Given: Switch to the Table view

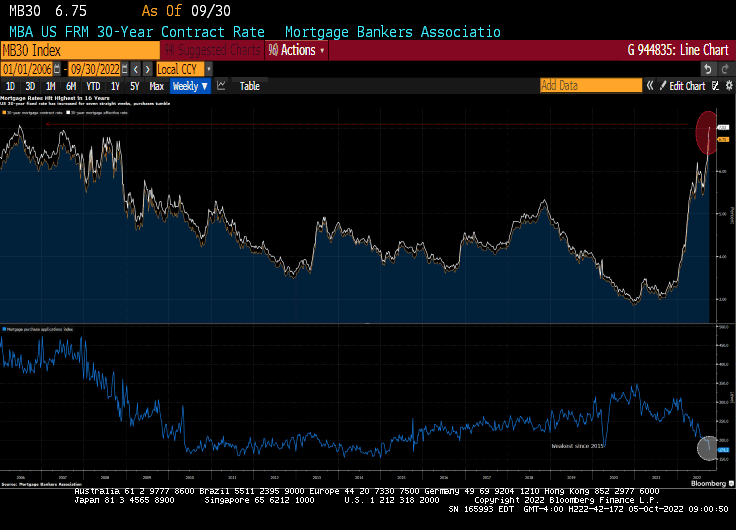Looking at the screenshot, I should [x=249, y=86].
